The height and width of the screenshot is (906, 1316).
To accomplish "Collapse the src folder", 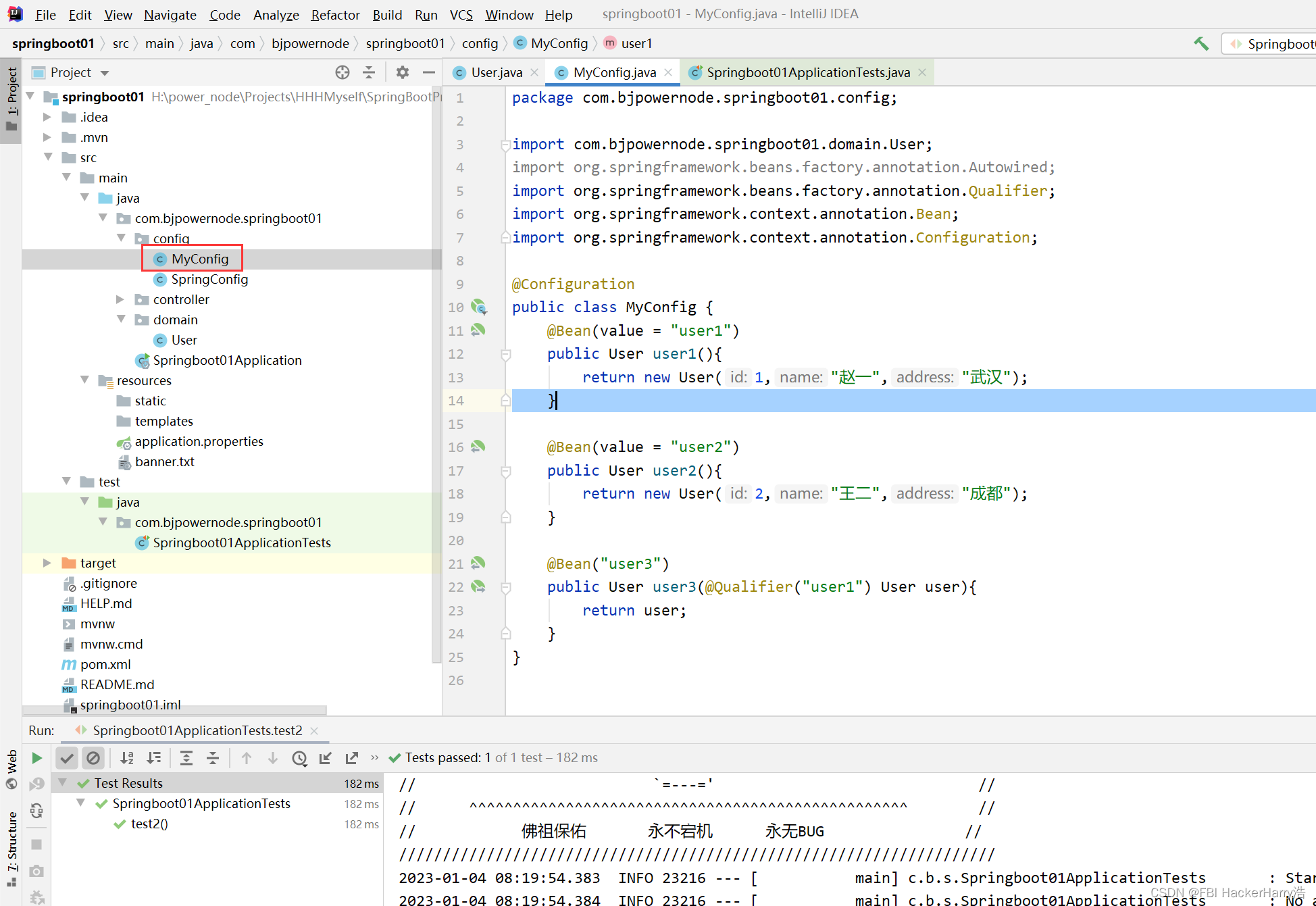I will pyautogui.click(x=48, y=157).
